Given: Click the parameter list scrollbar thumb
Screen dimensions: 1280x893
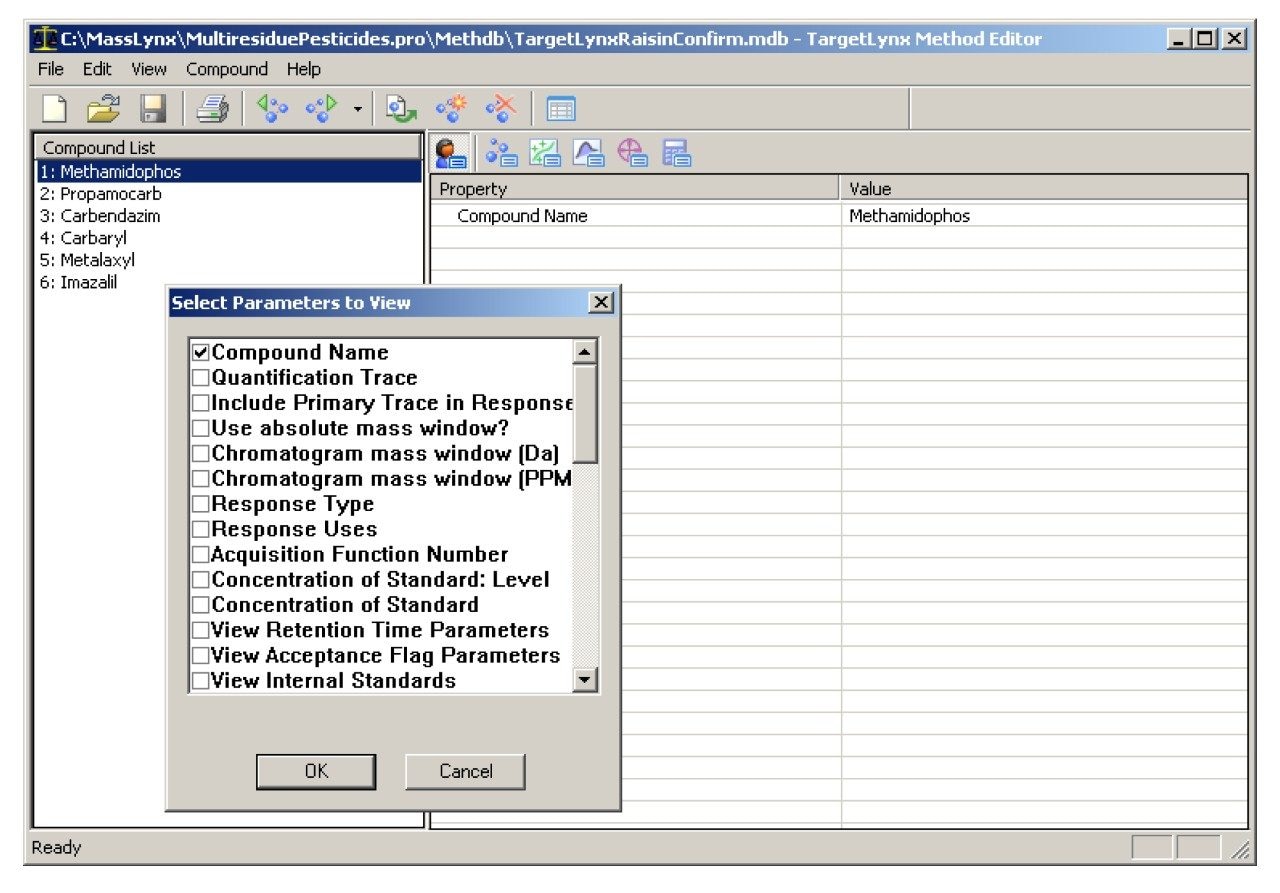Looking at the screenshot, I should coord(586,414).
